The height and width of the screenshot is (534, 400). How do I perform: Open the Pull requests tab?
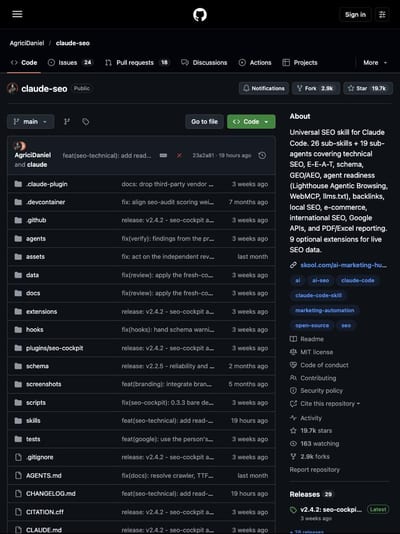(x=137, y=63)
